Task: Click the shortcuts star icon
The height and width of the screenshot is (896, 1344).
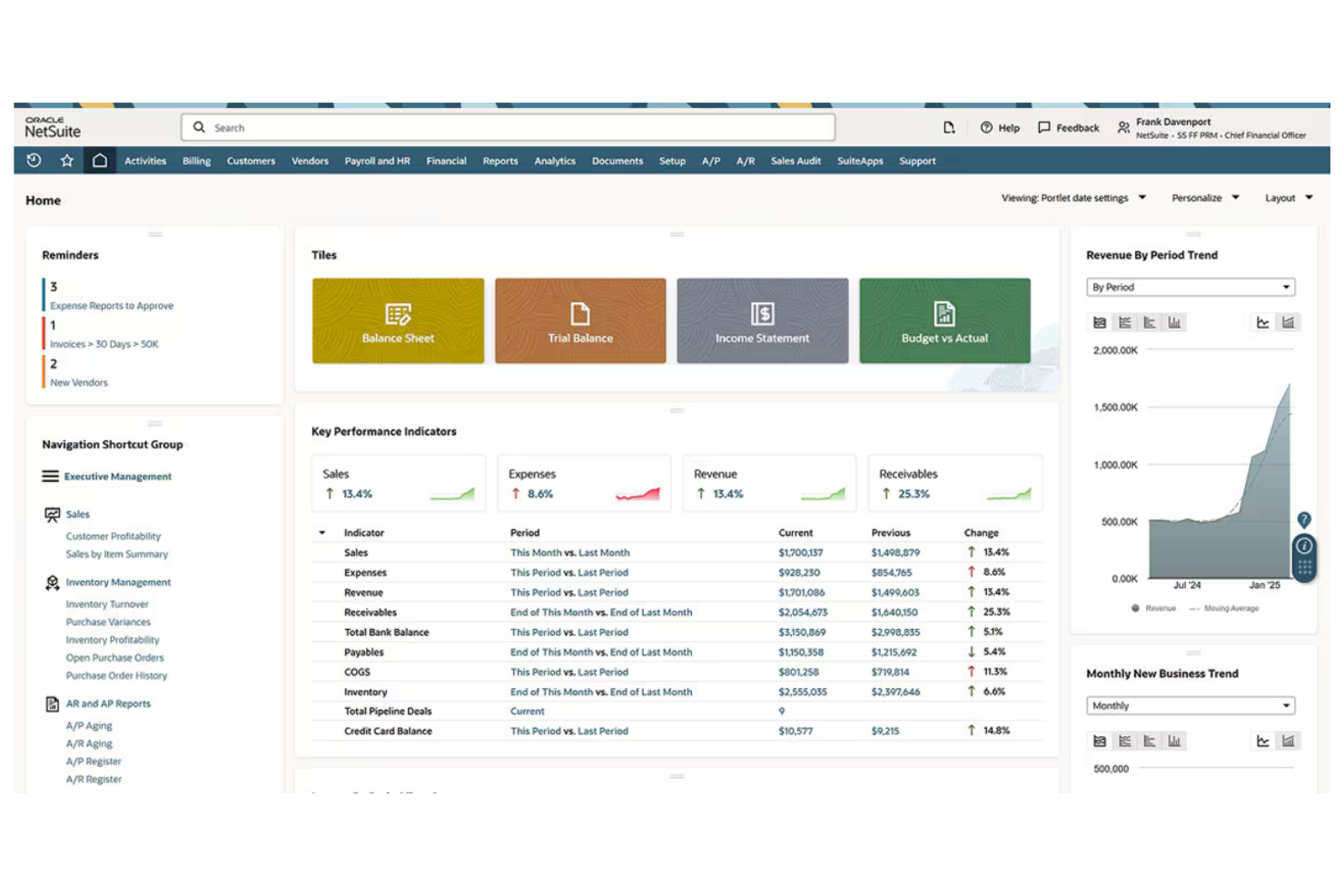Action: [66, 161]
